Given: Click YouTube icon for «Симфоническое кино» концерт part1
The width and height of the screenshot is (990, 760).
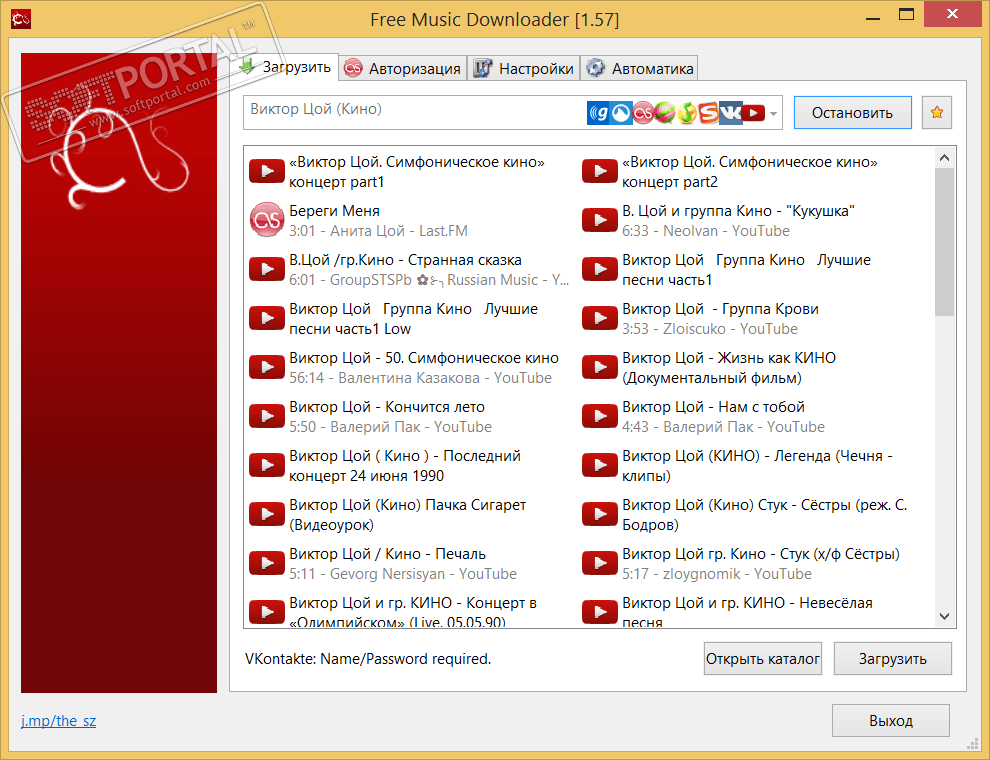Looking at the screenshot, I should [266, 171].
